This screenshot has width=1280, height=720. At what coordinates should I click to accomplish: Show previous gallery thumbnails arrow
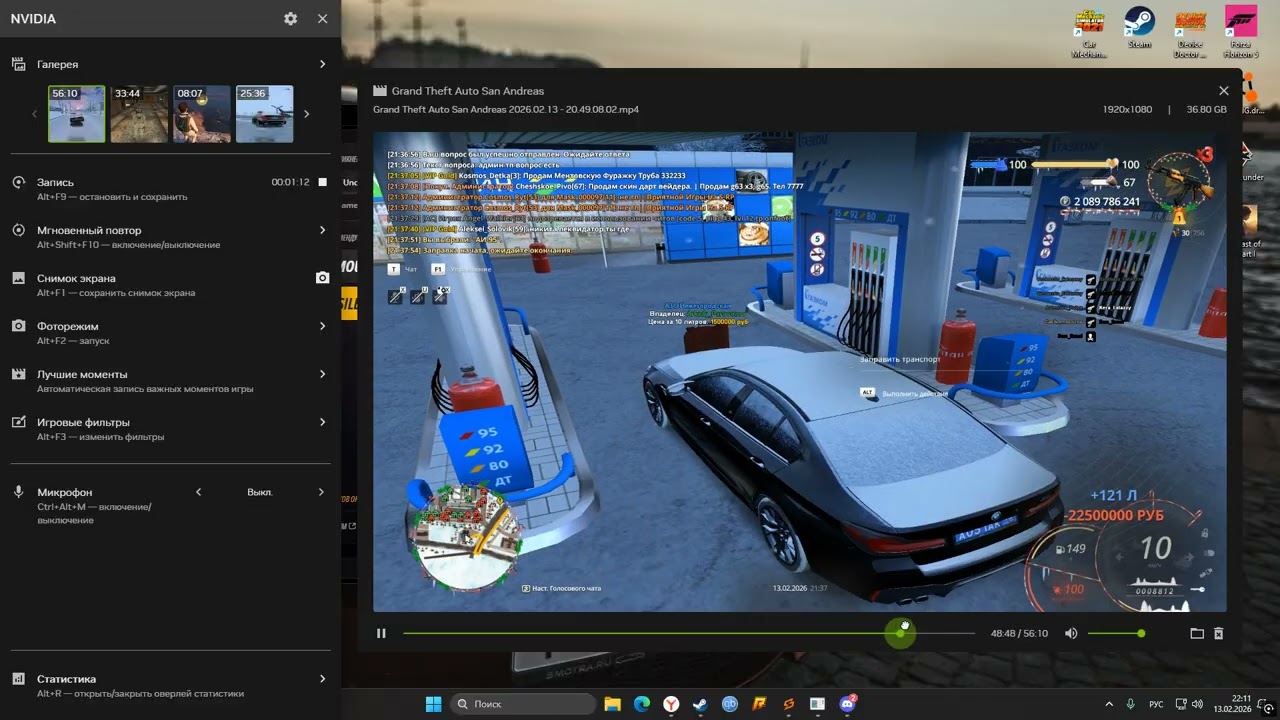click(x=34, y=114)
